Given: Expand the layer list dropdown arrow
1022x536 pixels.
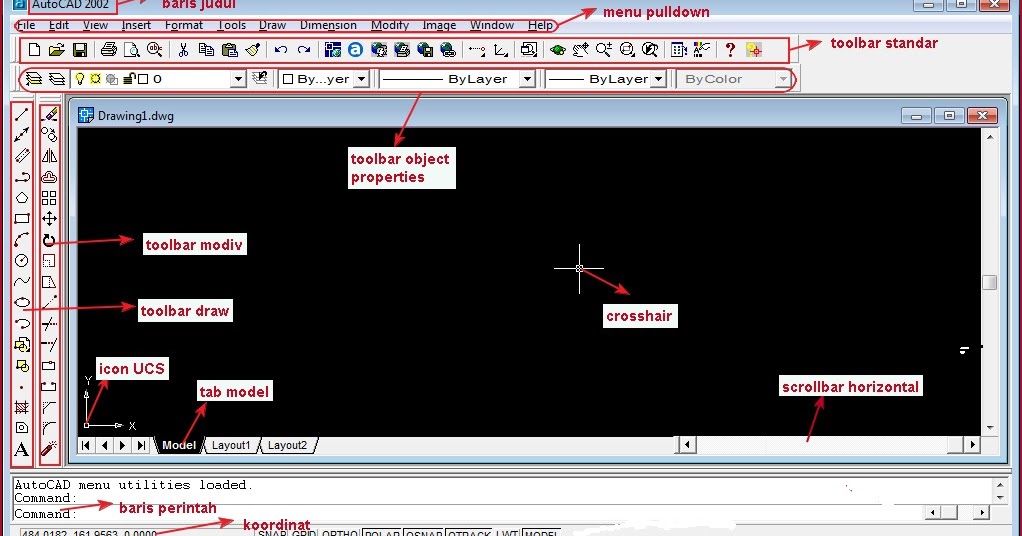Looking at the screenshot, I should (239, 79).
